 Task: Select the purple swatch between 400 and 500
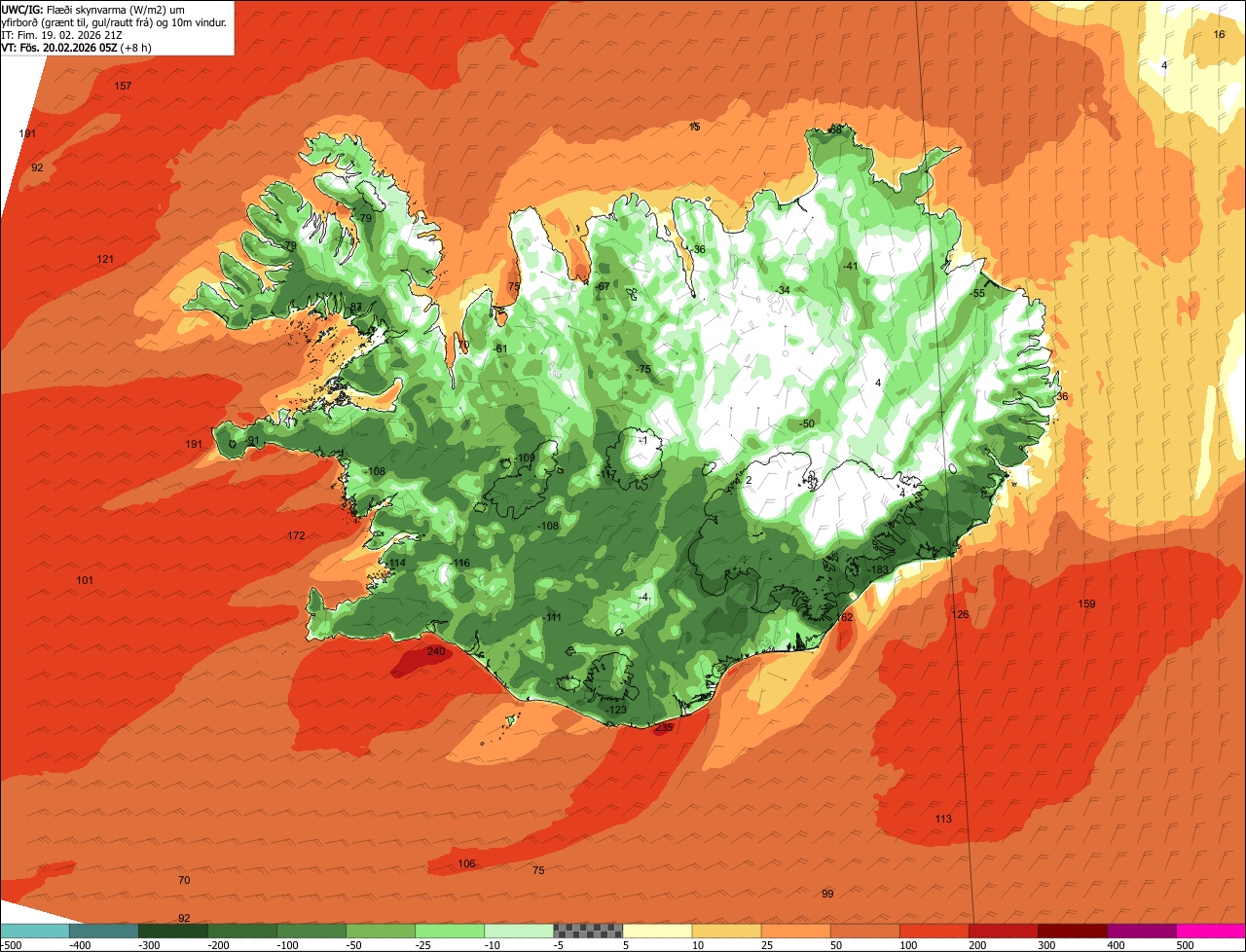[x=1141, y=930]
